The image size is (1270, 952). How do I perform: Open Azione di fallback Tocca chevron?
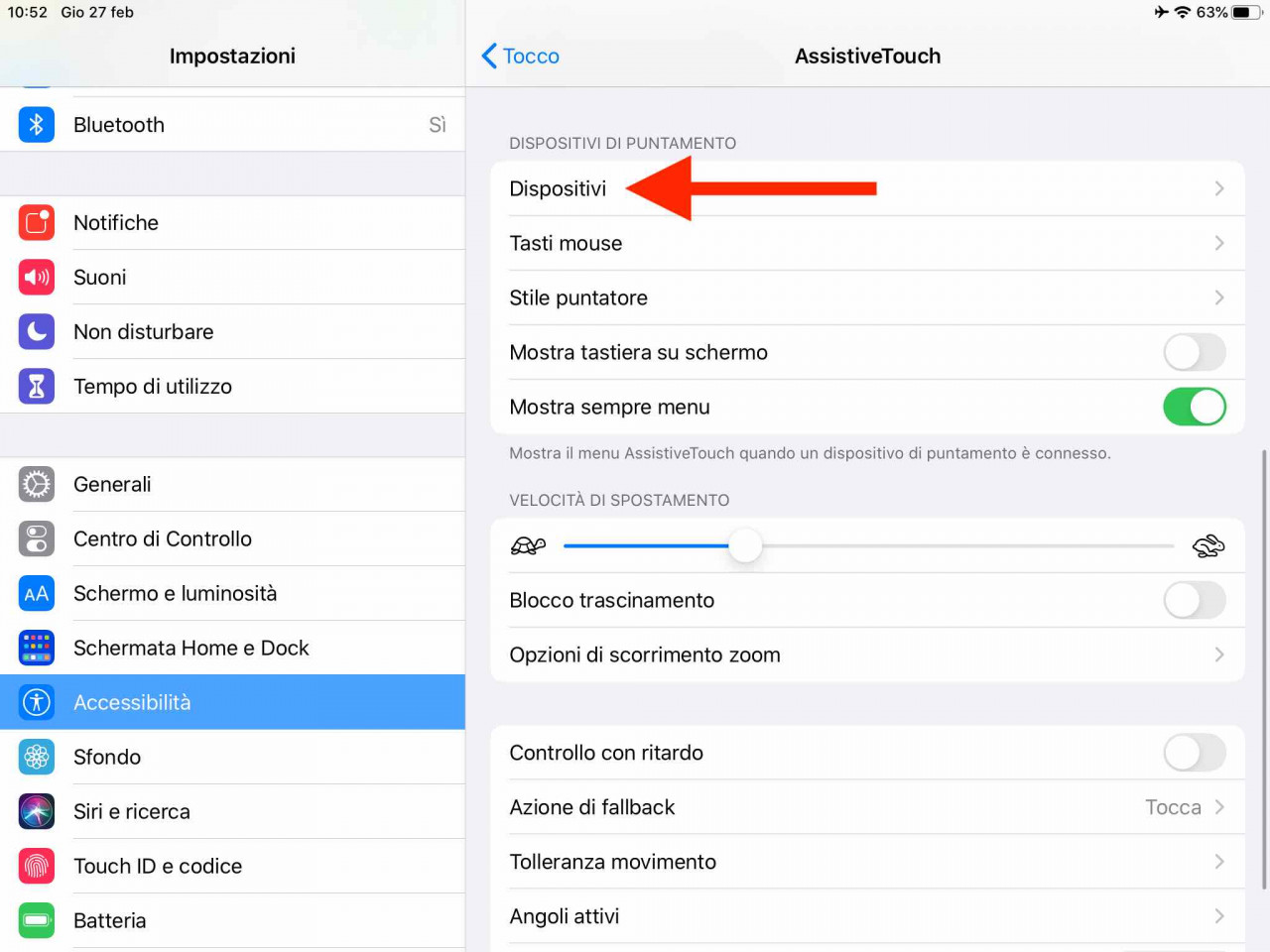coord(1219,807)
